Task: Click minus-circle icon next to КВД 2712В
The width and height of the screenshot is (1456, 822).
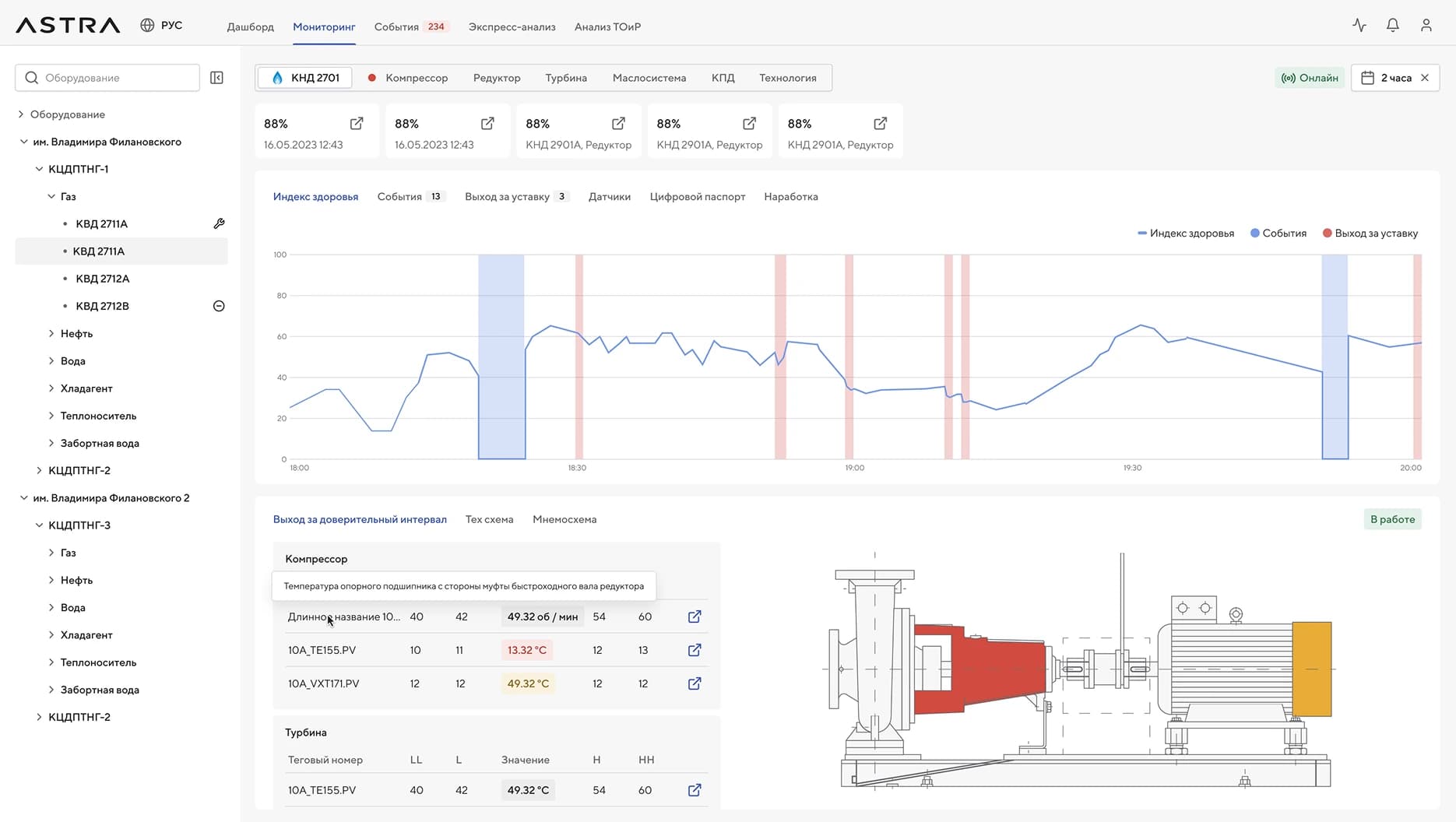Action: click(219, 306)
